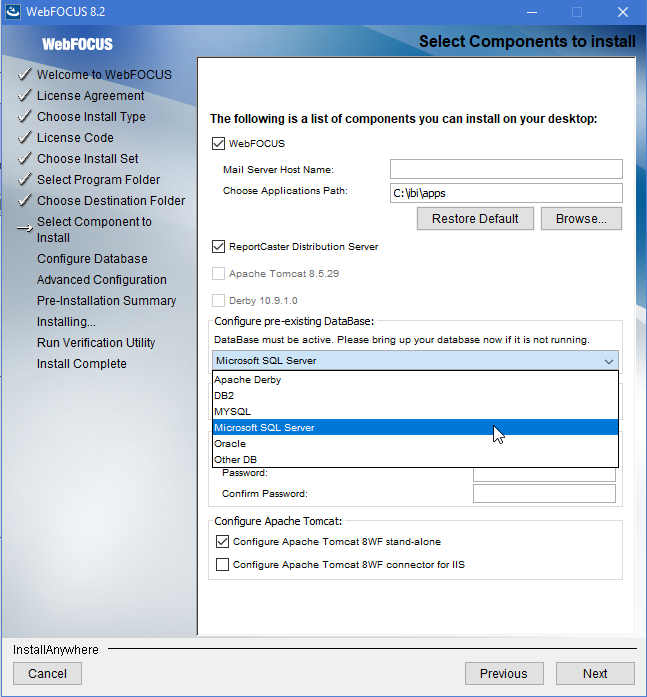Click the 'License Code' step
The height and width of the screenshot is (697, 647).
click(x=75, y=137)
